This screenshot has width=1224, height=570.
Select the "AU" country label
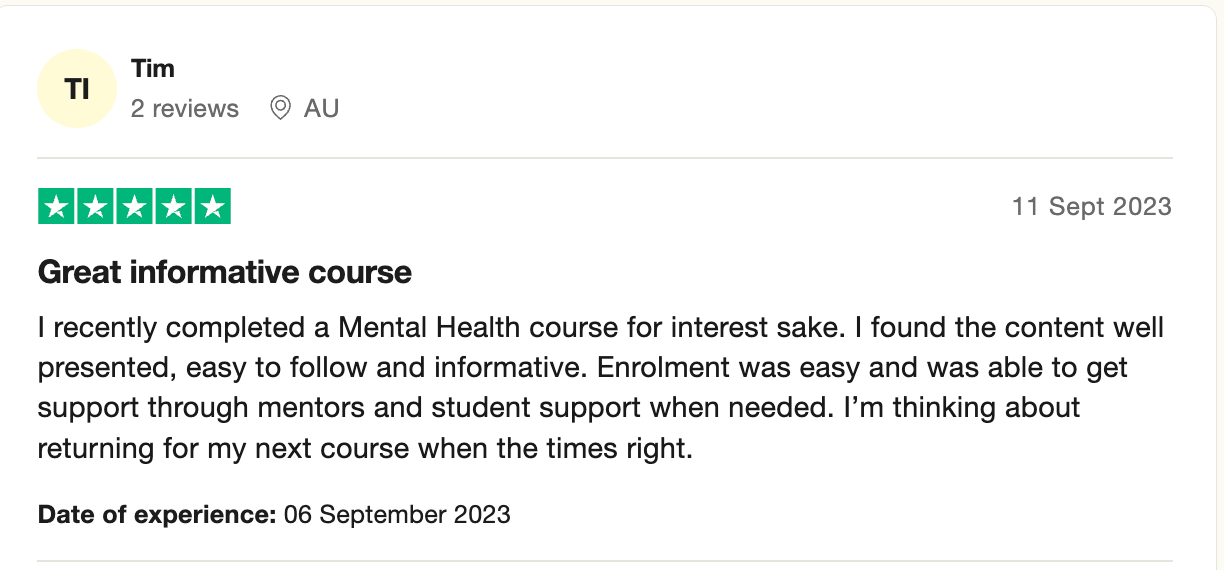tap(322, 108)
